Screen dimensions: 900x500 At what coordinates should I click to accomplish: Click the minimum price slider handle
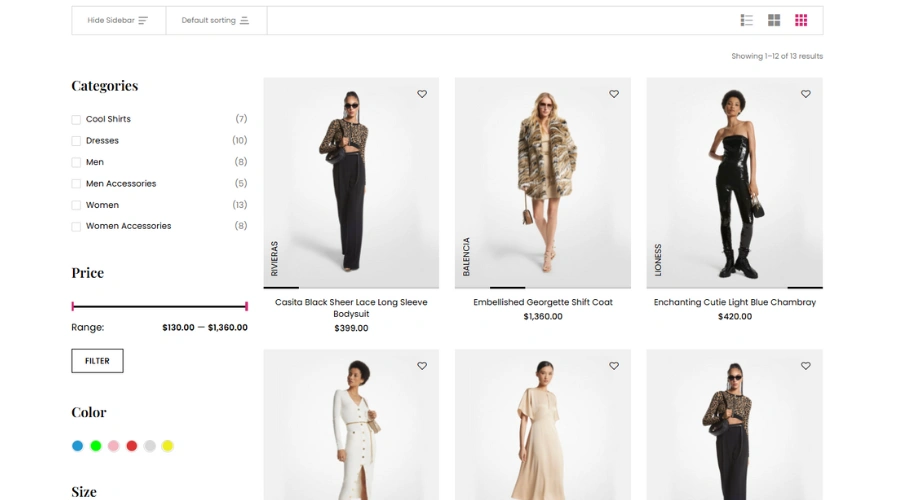point(73,306)
